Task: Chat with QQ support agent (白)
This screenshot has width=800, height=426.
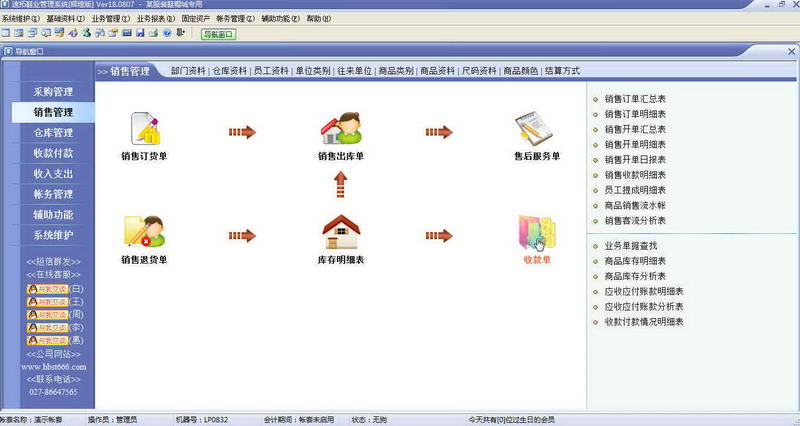Action: tap(47, 289)
